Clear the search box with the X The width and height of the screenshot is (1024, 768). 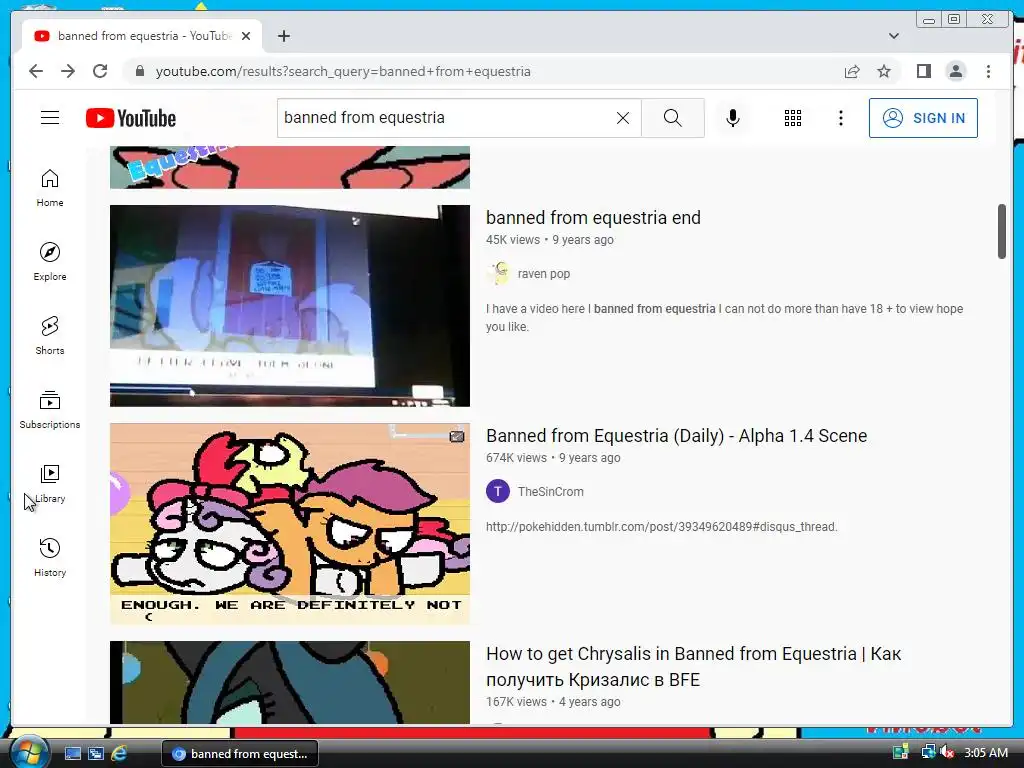623,118
